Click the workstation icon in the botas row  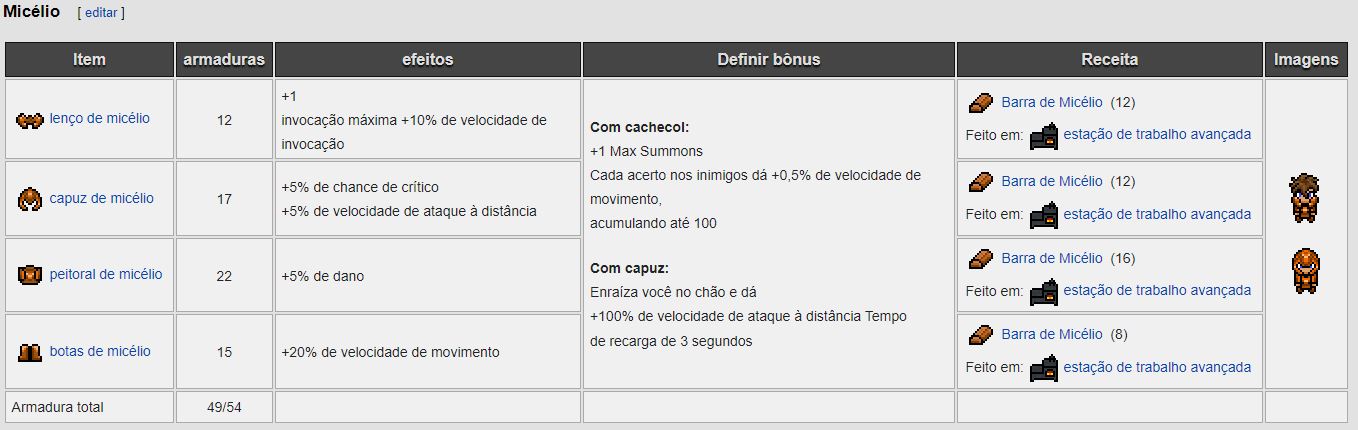(1044, 367)
